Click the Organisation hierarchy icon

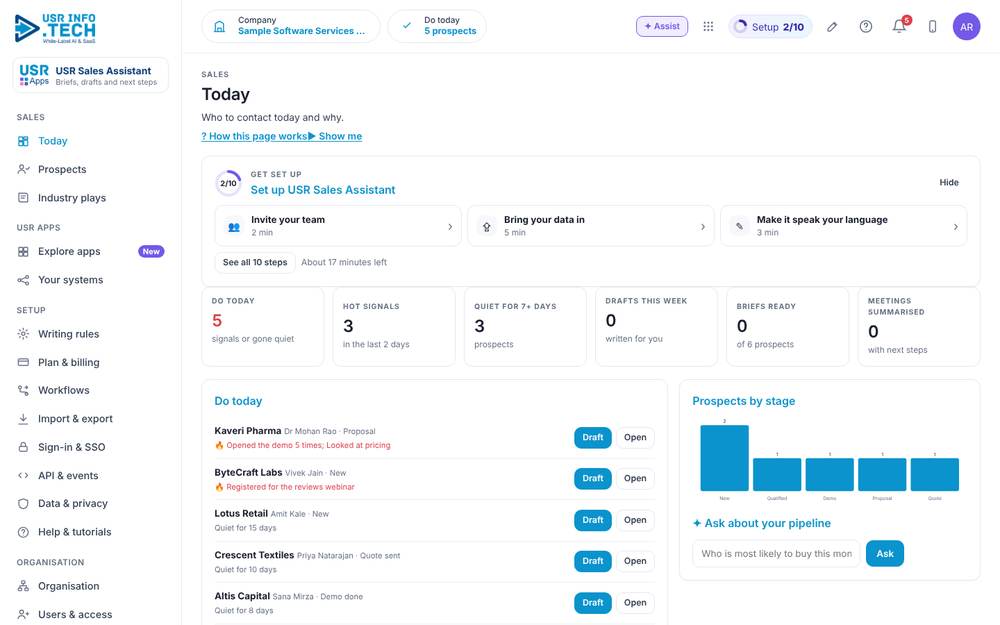tap(23, 585)
